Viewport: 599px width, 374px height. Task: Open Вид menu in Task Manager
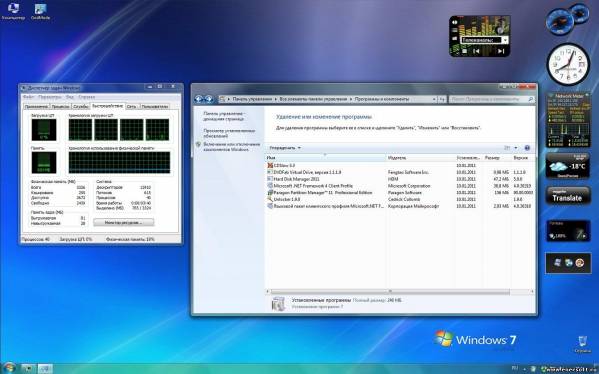point(69,97)
